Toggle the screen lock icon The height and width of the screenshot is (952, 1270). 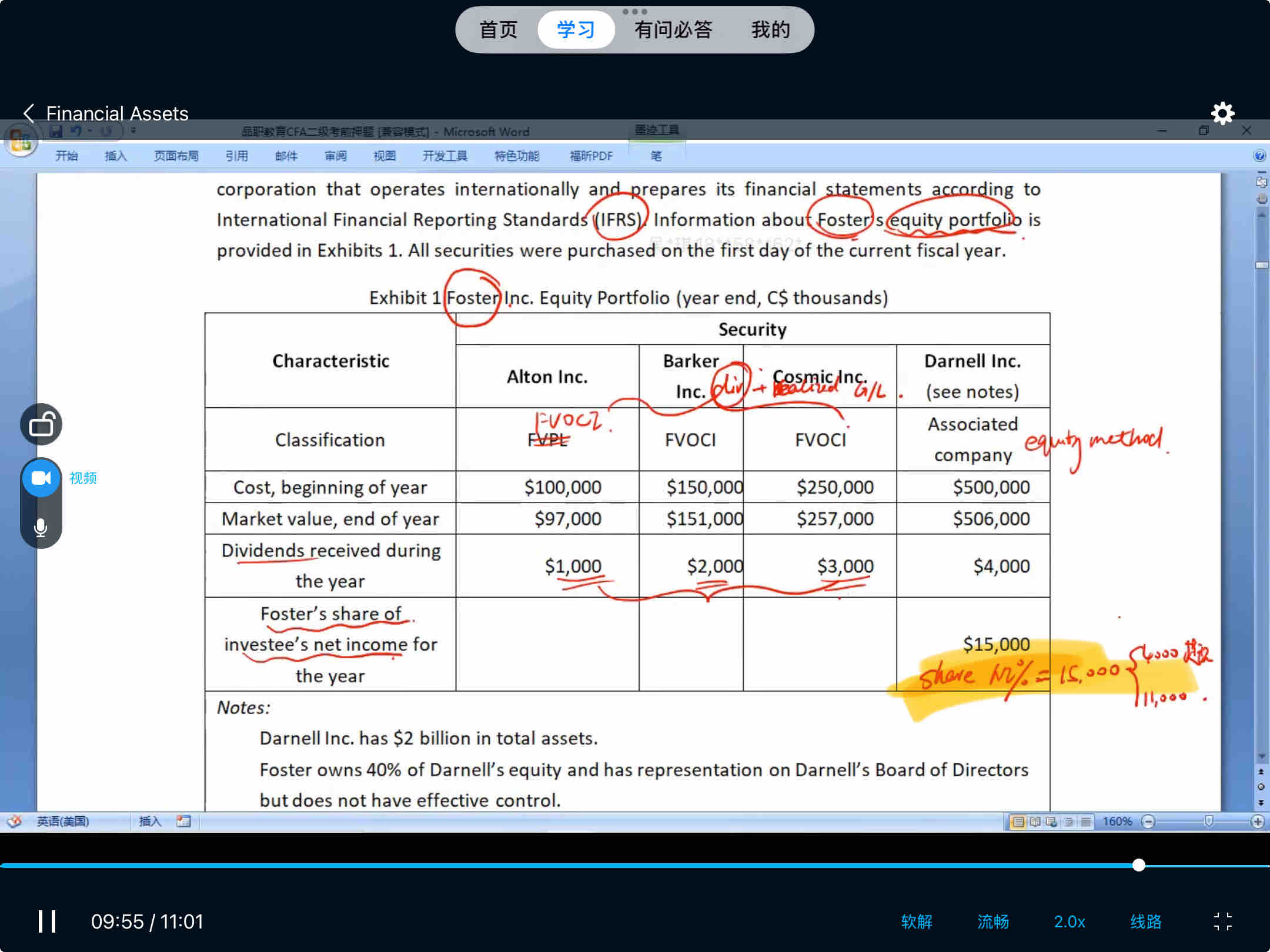41,424
